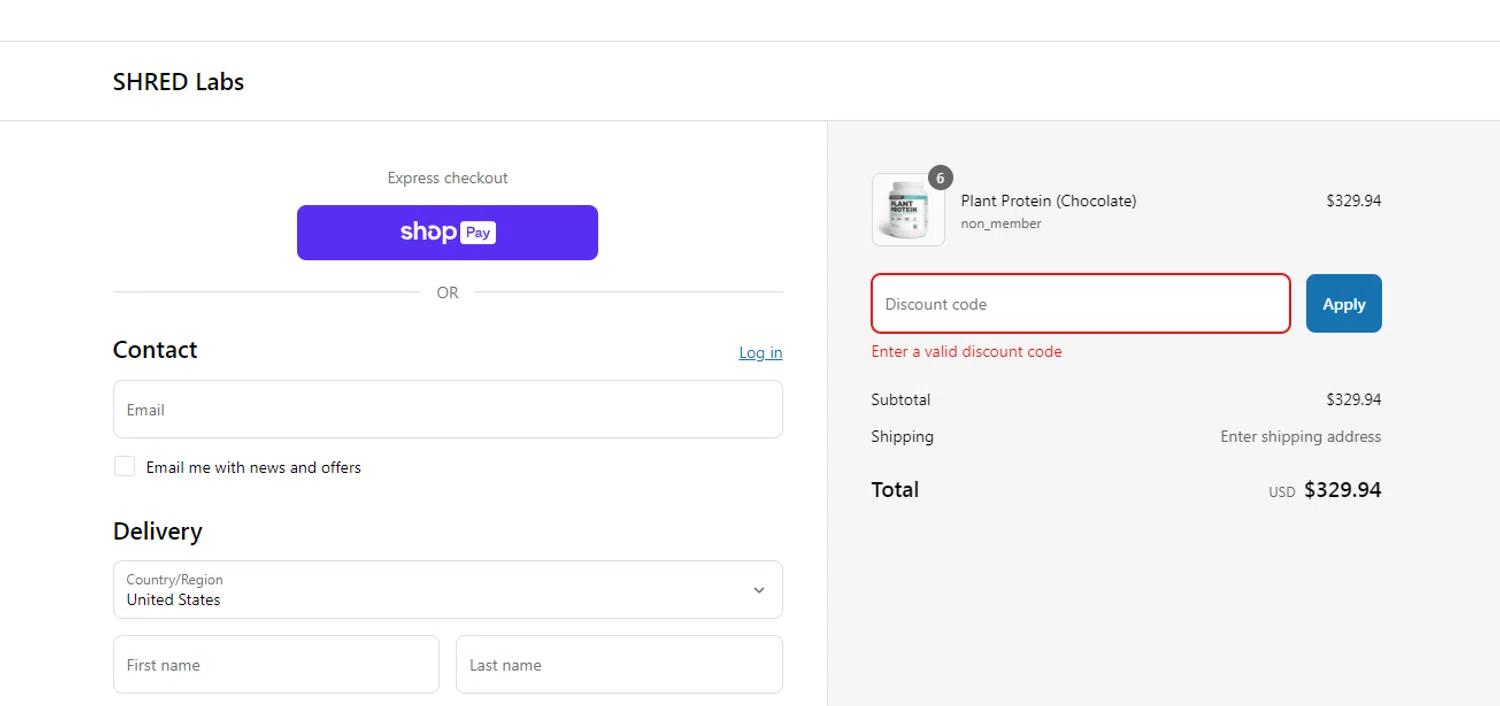Click the Delivery heading
This screenshot has width=1500, height=706.
157,531
